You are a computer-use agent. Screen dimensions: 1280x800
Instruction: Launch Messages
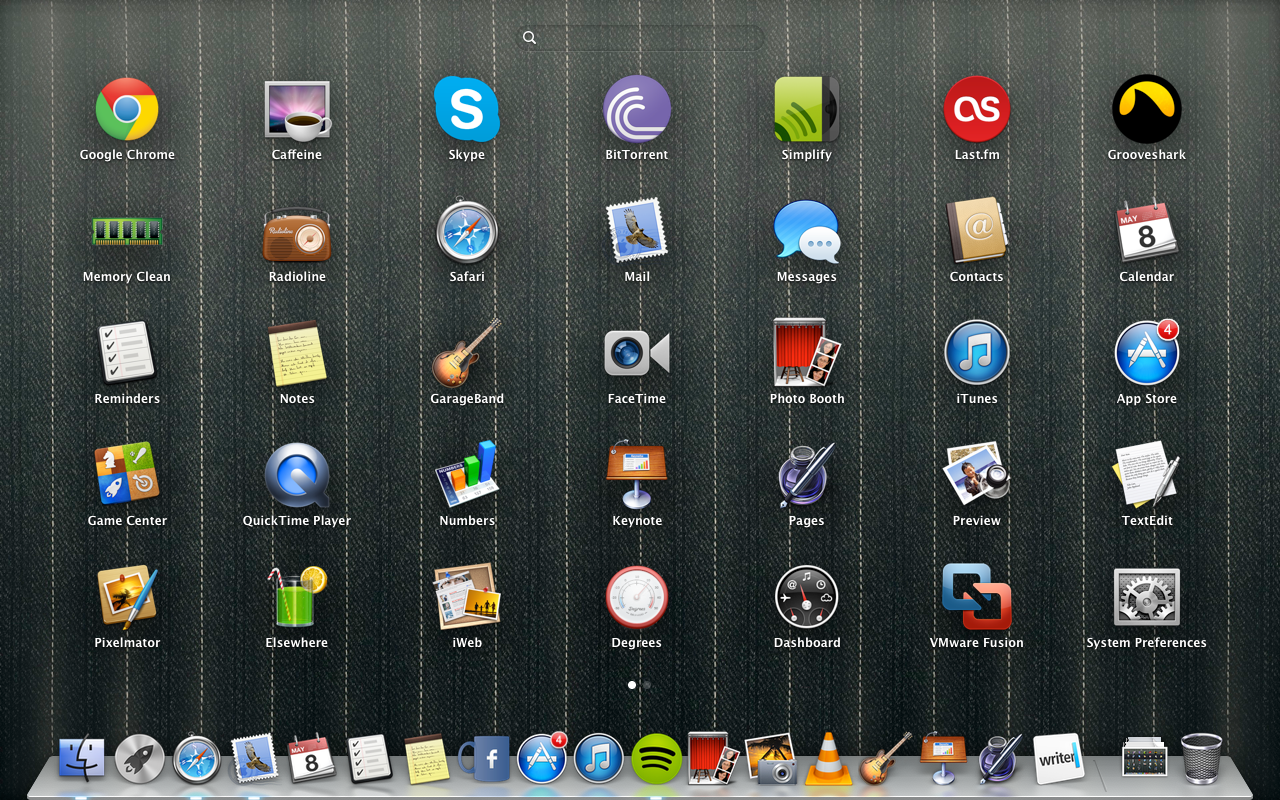pyautogui.click(x=807, y=231)
